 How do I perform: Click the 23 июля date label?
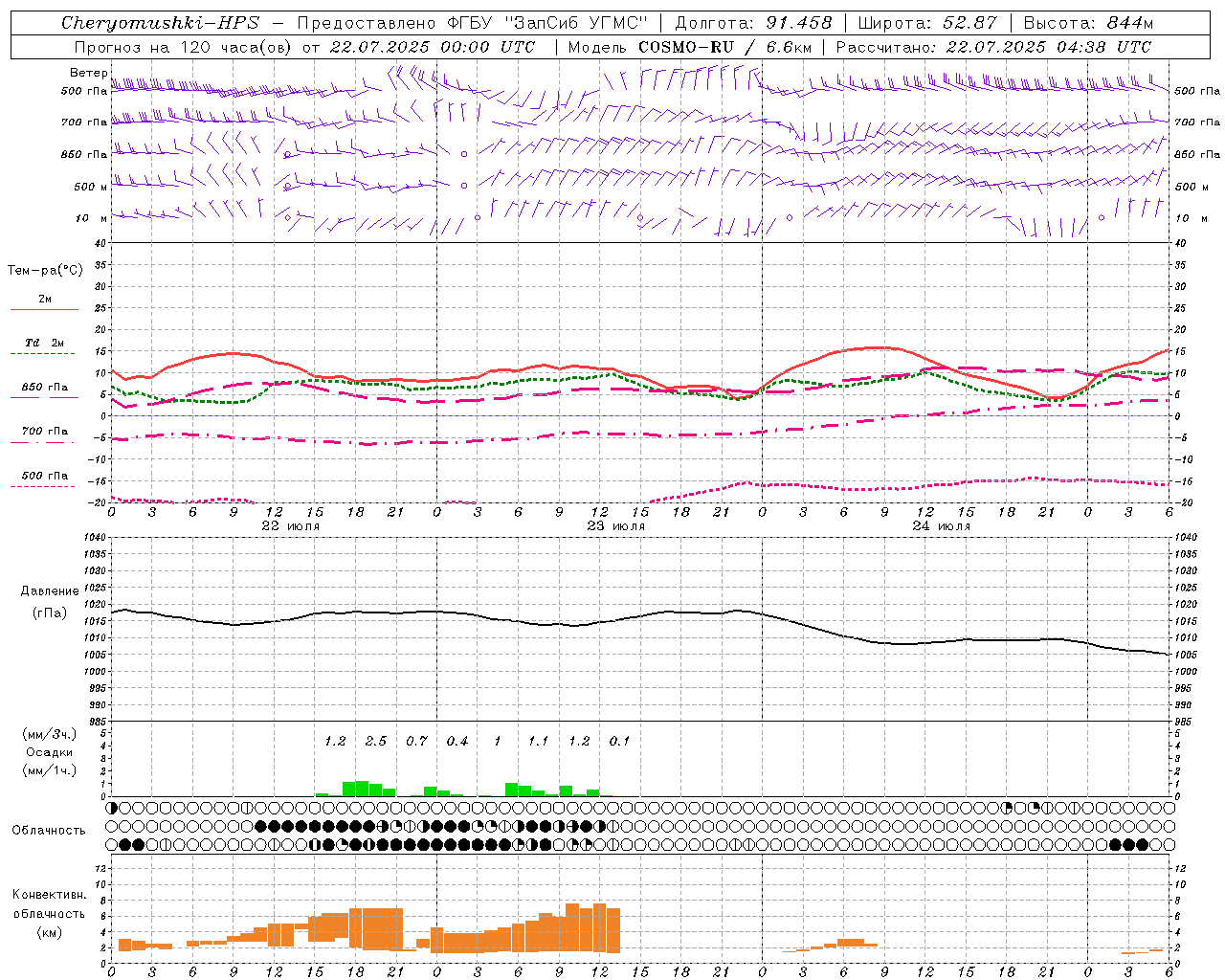(616, 525)
